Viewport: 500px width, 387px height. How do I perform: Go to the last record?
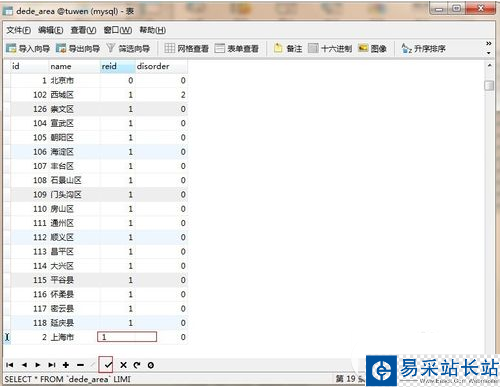[52, 365]
